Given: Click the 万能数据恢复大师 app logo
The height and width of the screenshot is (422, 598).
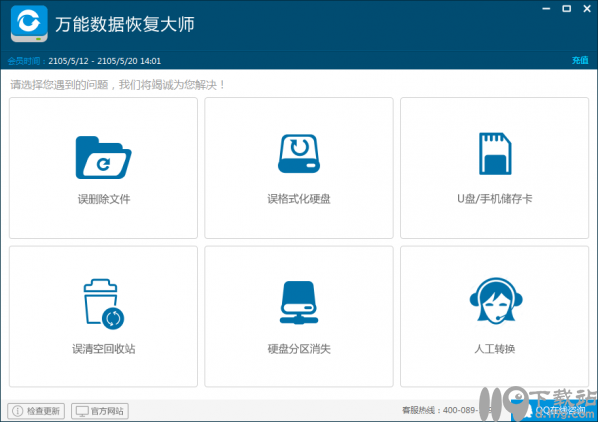Looking at the screenshot, I should point(29,24).
